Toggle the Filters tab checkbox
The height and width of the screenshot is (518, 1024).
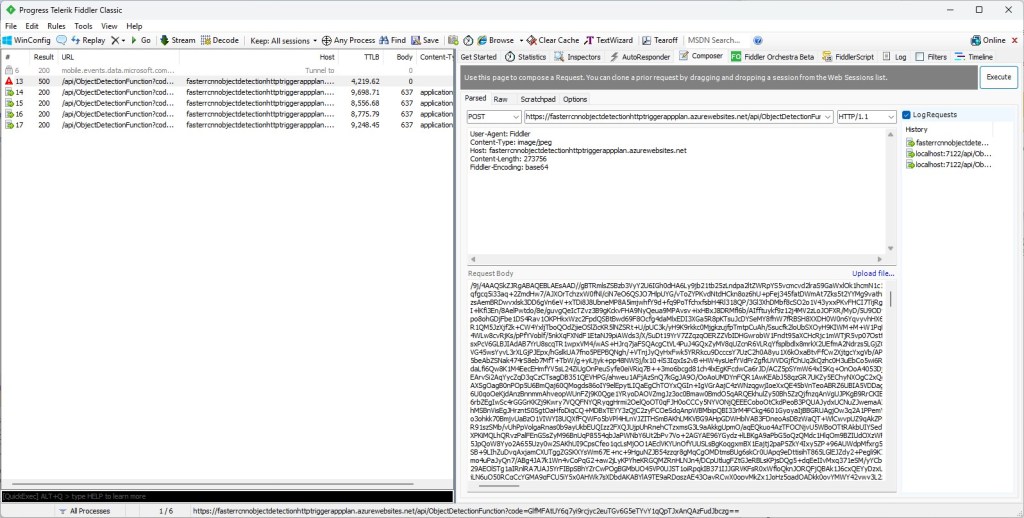[x=919, y=57]
